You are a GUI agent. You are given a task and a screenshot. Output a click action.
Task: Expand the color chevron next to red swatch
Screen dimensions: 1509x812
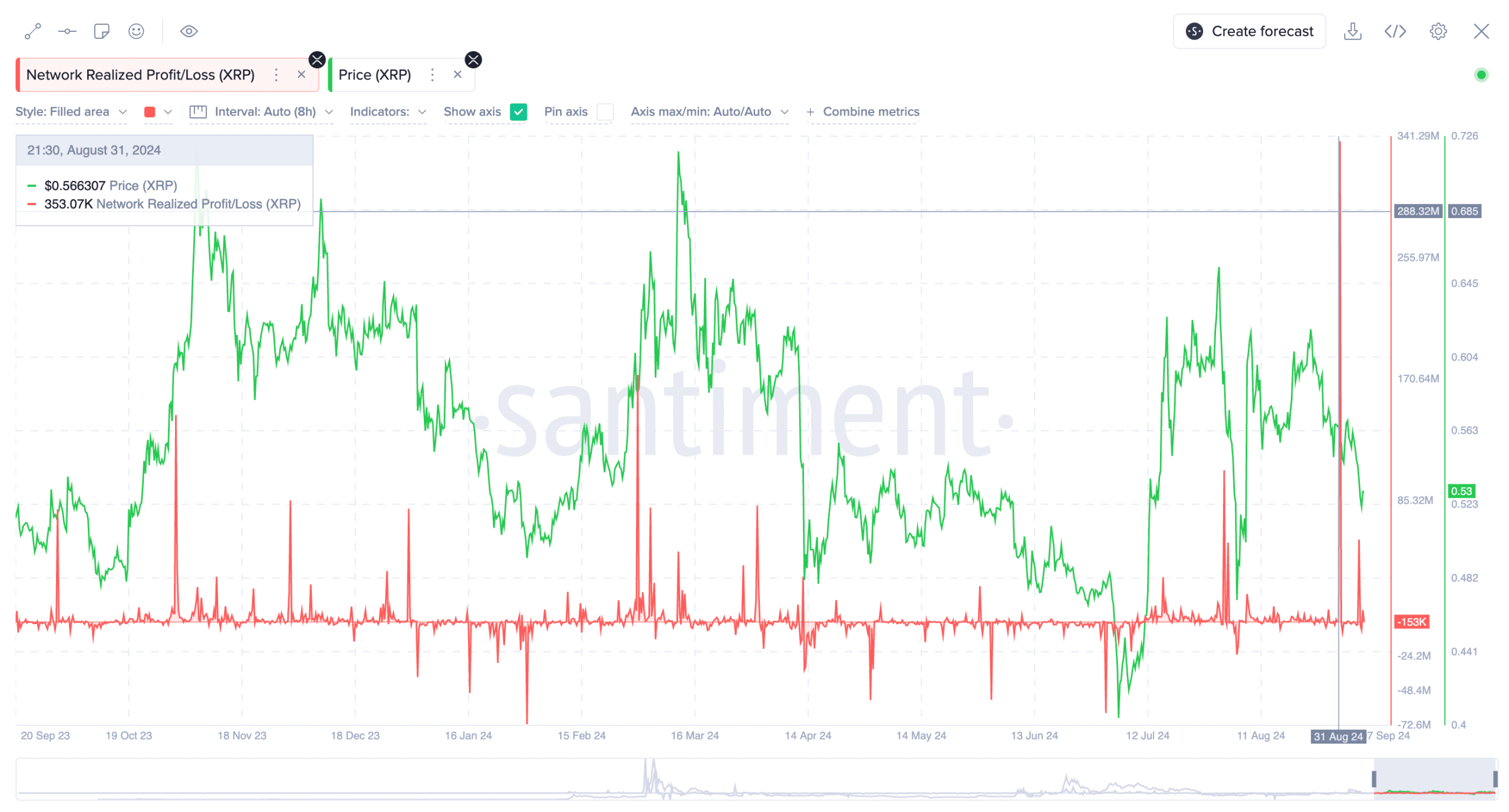[168, 112]
